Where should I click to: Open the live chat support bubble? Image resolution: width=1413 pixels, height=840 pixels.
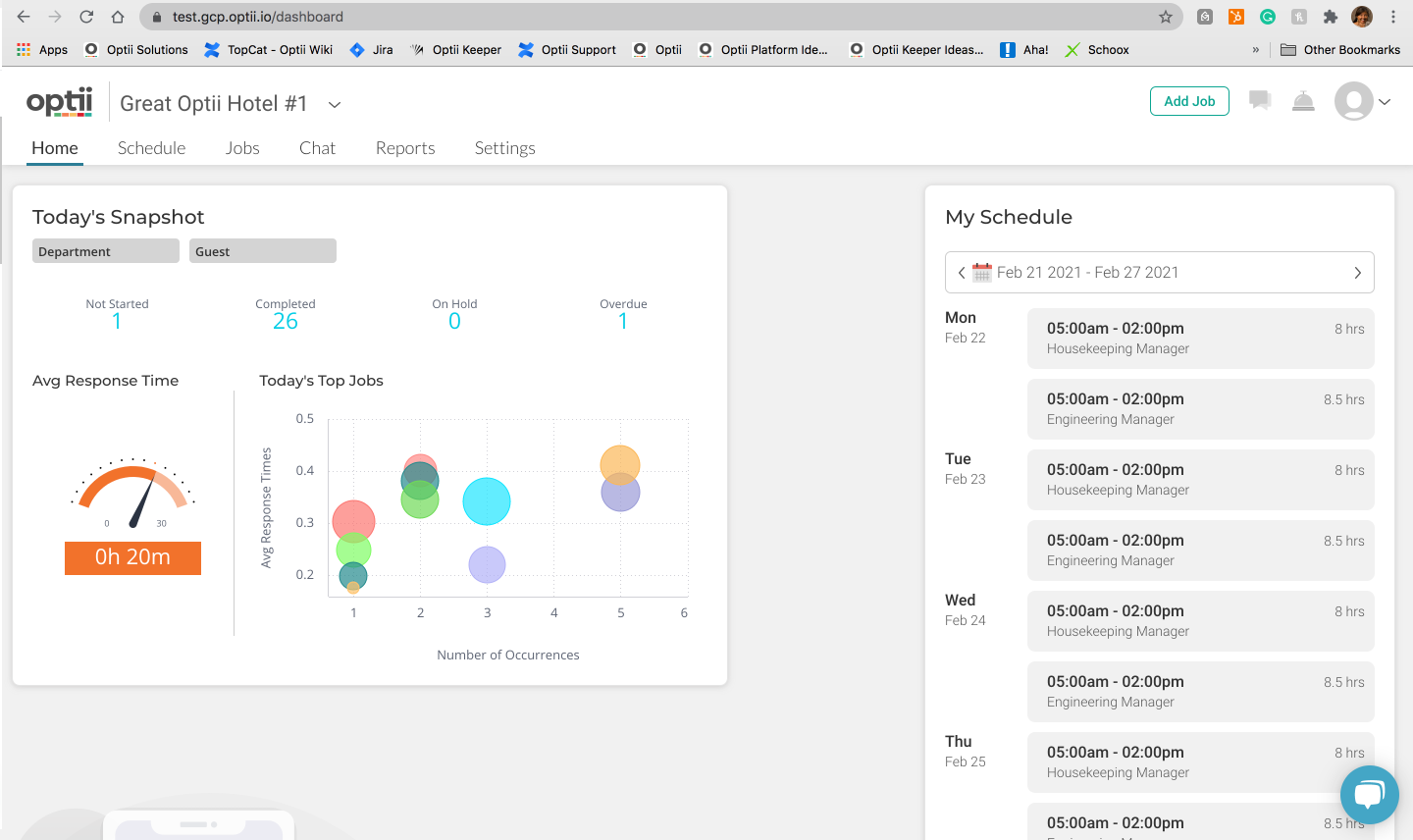[x=1369, y=795]
